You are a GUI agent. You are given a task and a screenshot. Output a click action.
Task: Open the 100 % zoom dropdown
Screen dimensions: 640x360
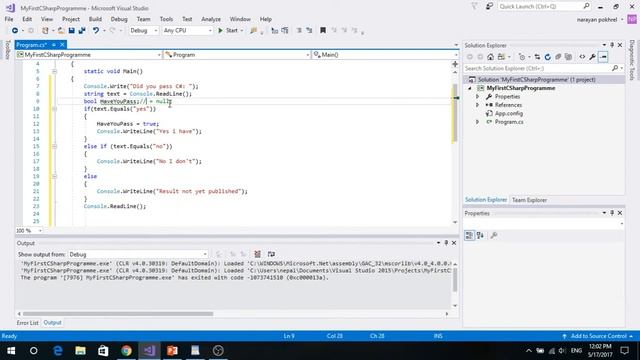tap(29, 231)
